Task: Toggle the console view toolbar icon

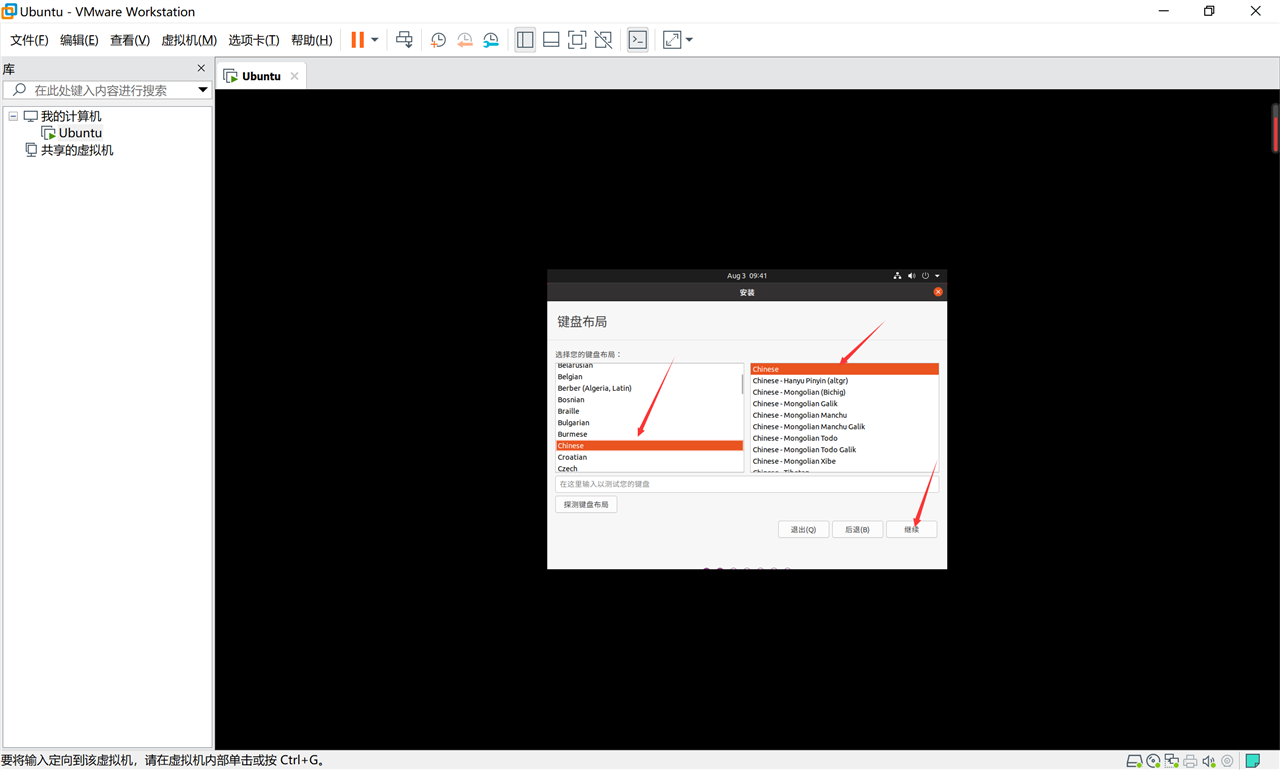Action: [x=638, y=40]
